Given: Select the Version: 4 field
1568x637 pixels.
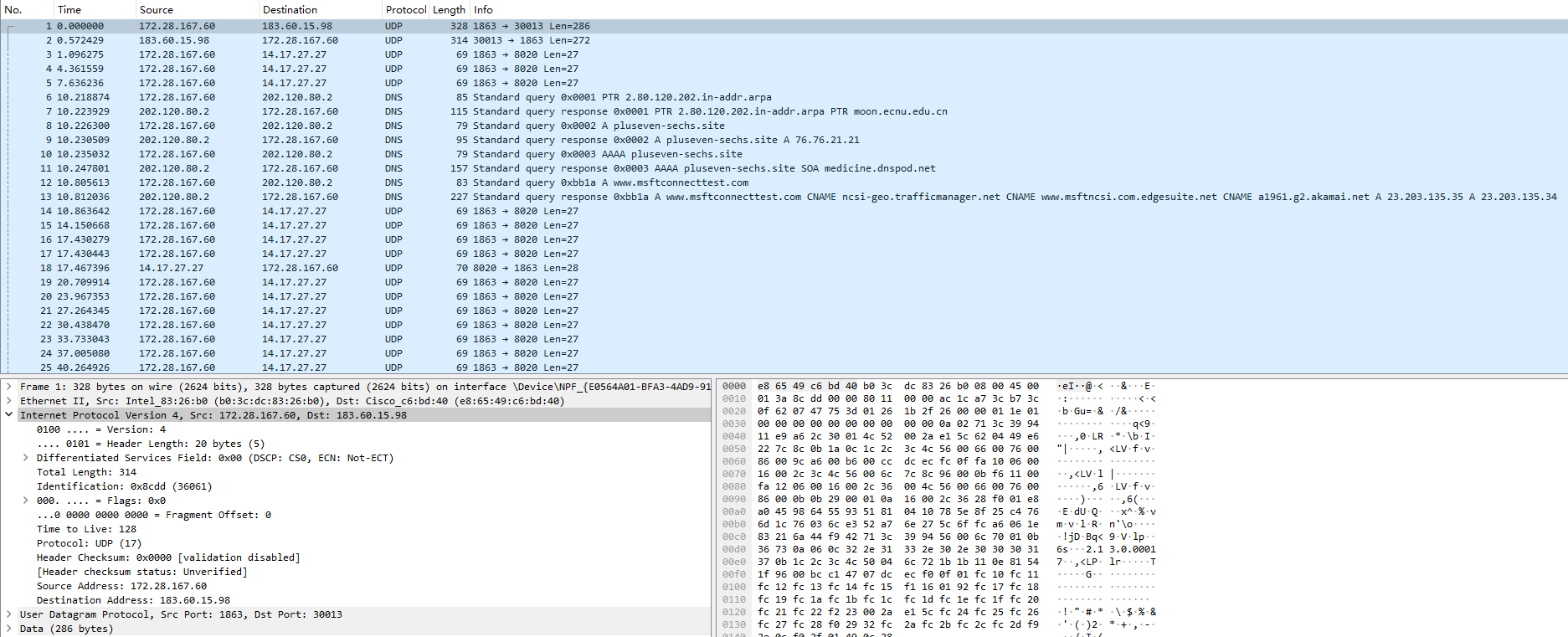Looking at the screenshot, I should tap(101, 429).
